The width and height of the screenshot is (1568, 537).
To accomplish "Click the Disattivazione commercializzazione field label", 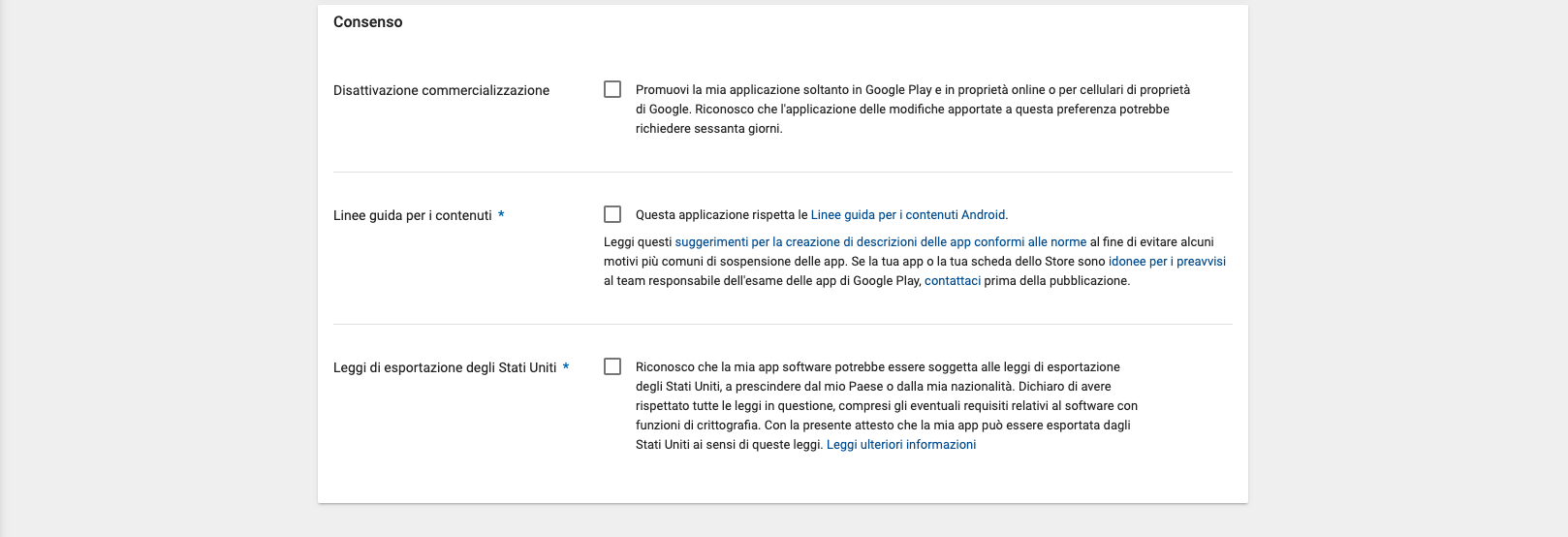I will (441, 90).
